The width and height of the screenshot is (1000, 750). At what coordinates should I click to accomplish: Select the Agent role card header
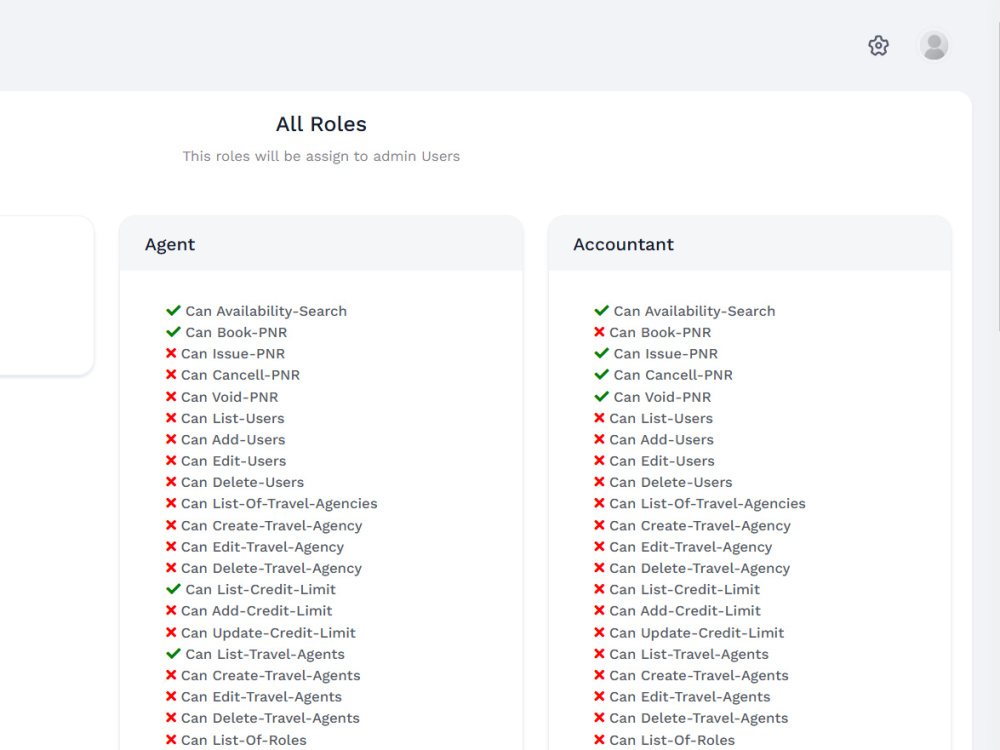coord(321,244)
